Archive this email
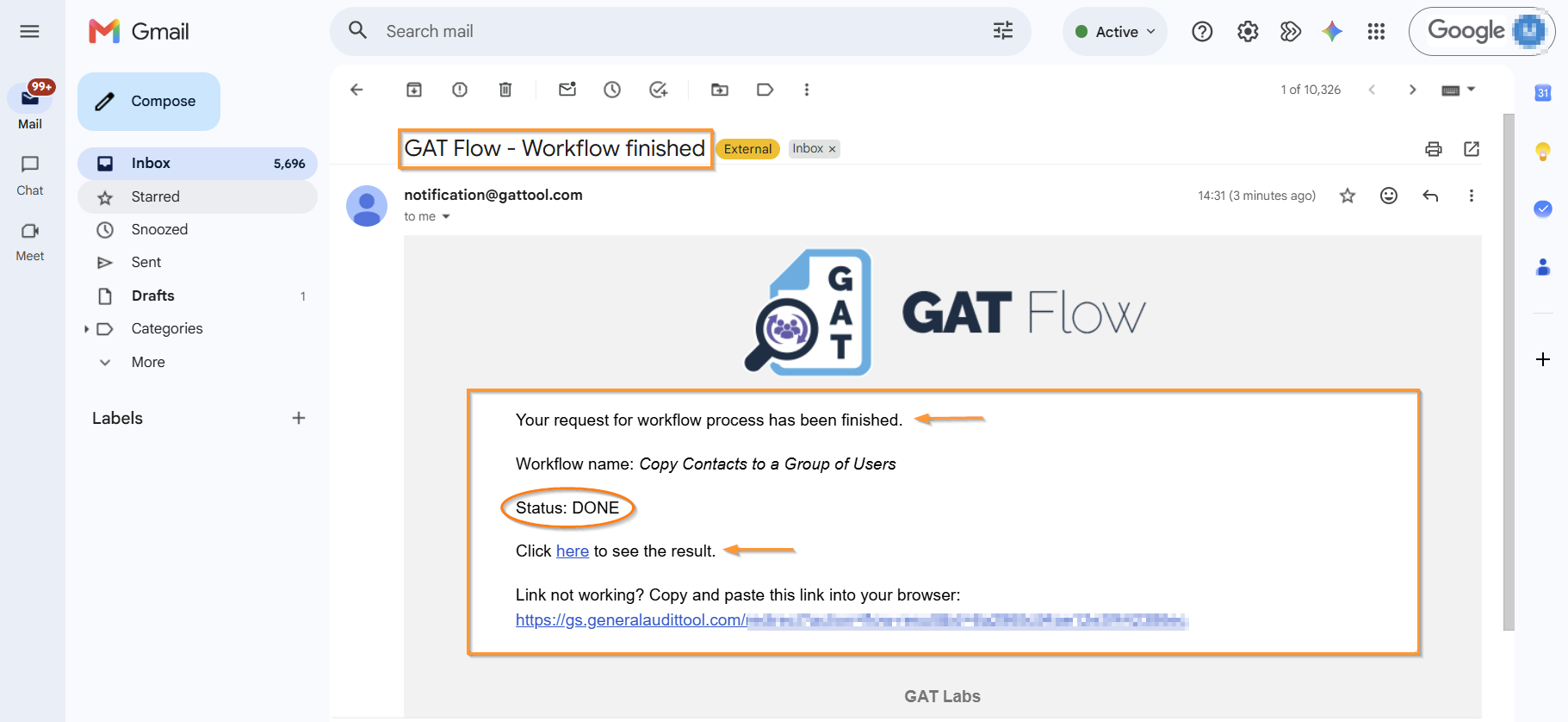 tap(414, 90)
